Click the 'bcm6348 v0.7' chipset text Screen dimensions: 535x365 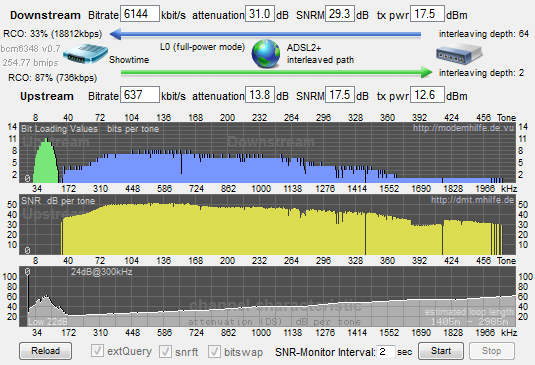30,49
